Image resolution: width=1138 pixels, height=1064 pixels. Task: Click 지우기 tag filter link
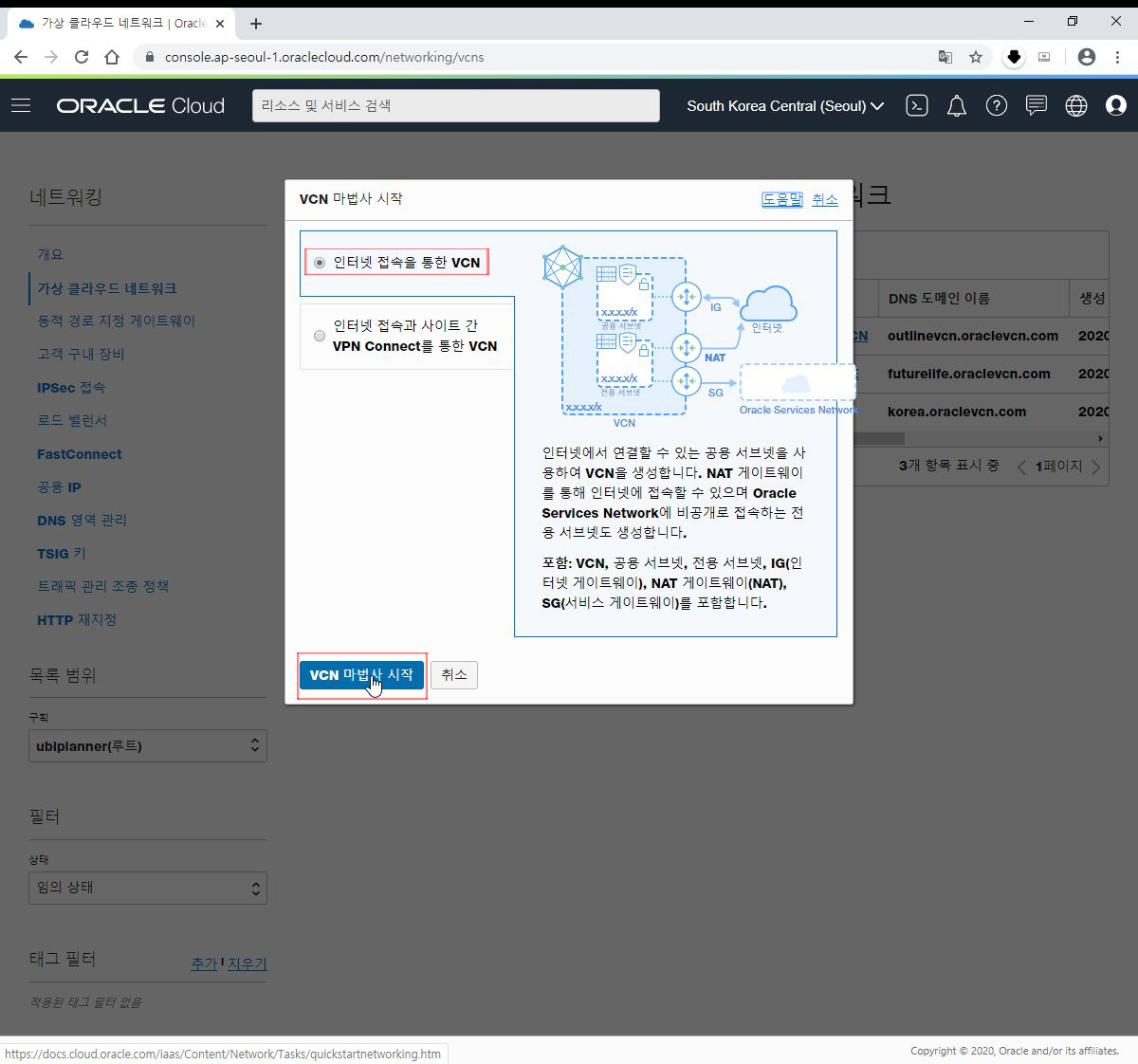click(x=247, y=963)
